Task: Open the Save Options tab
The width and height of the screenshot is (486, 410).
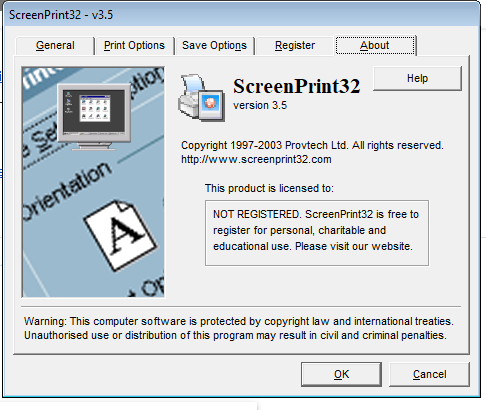Action: [x=214, y=45]
